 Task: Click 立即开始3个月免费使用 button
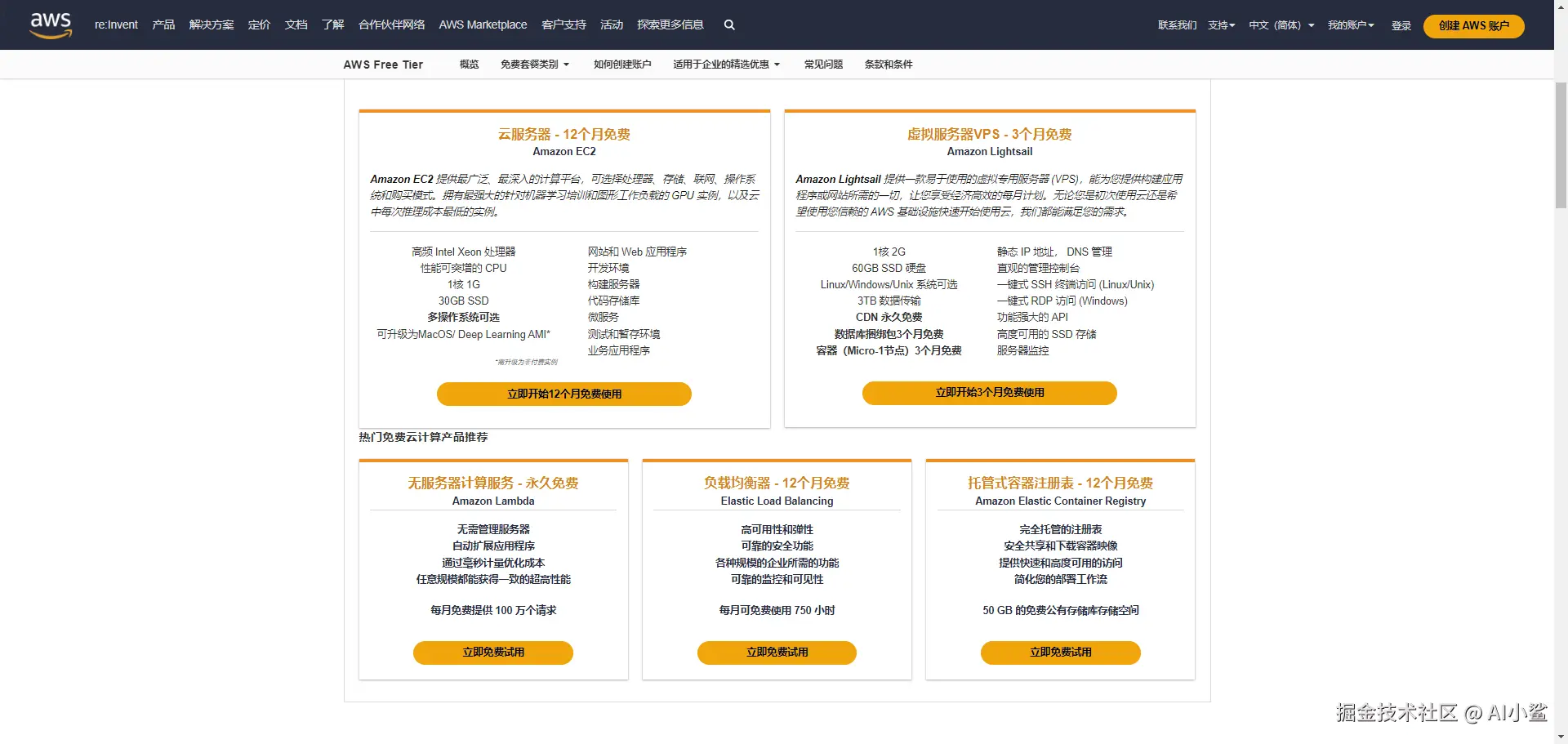(990, 393)
